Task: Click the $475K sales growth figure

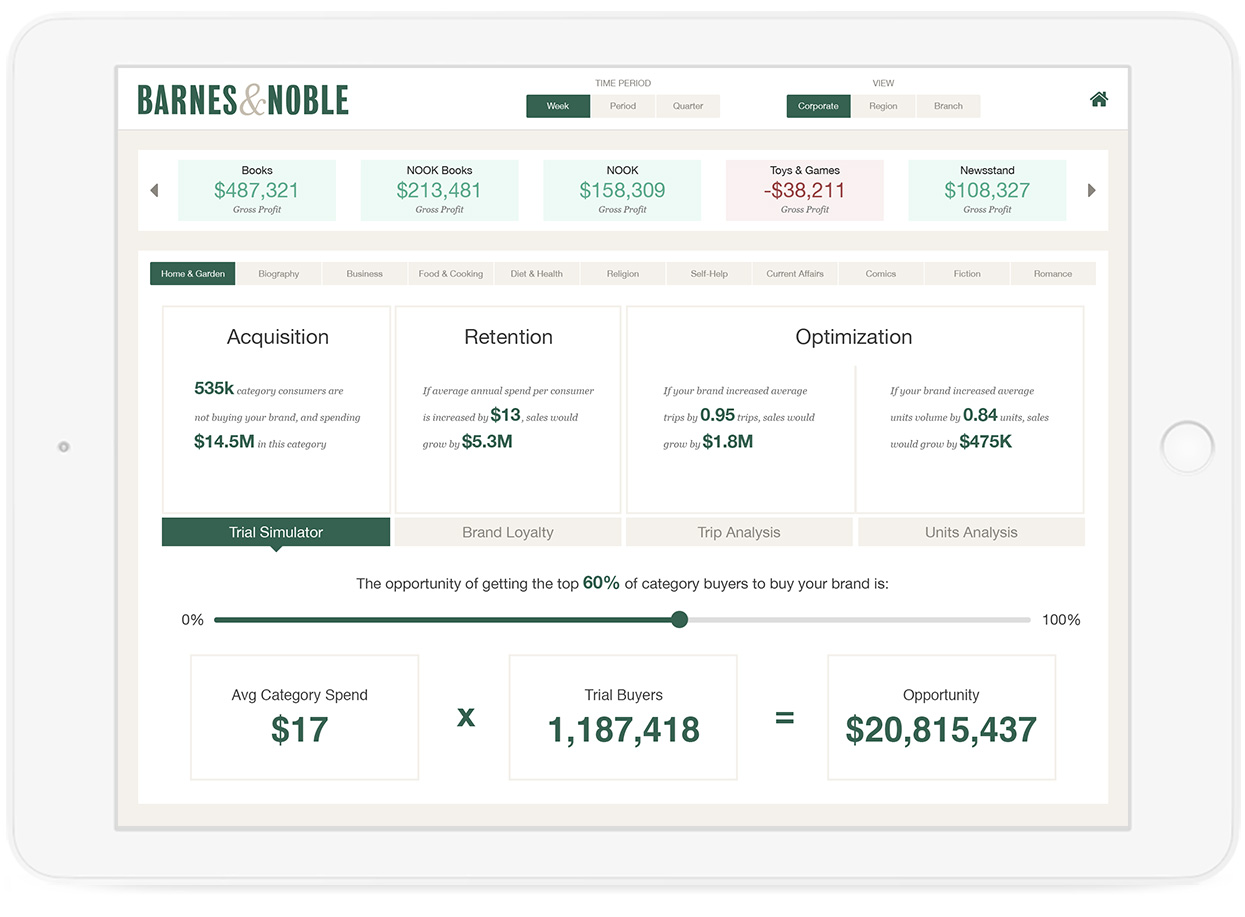Action: [x=985, y=442]
